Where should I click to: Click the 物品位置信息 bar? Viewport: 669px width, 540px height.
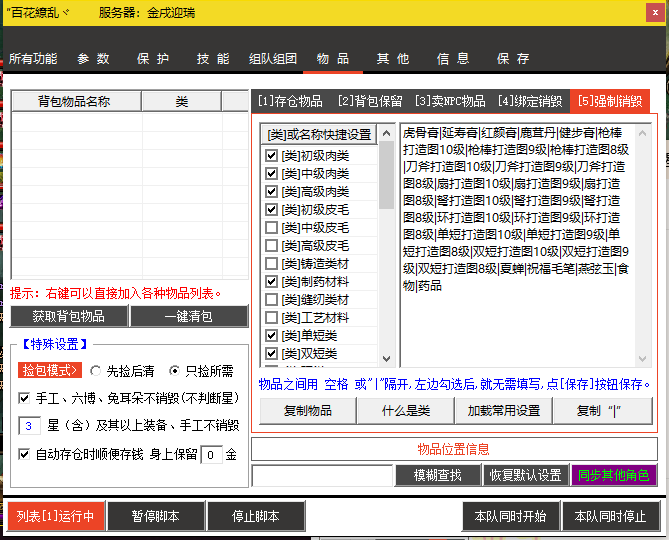point(454,449)
